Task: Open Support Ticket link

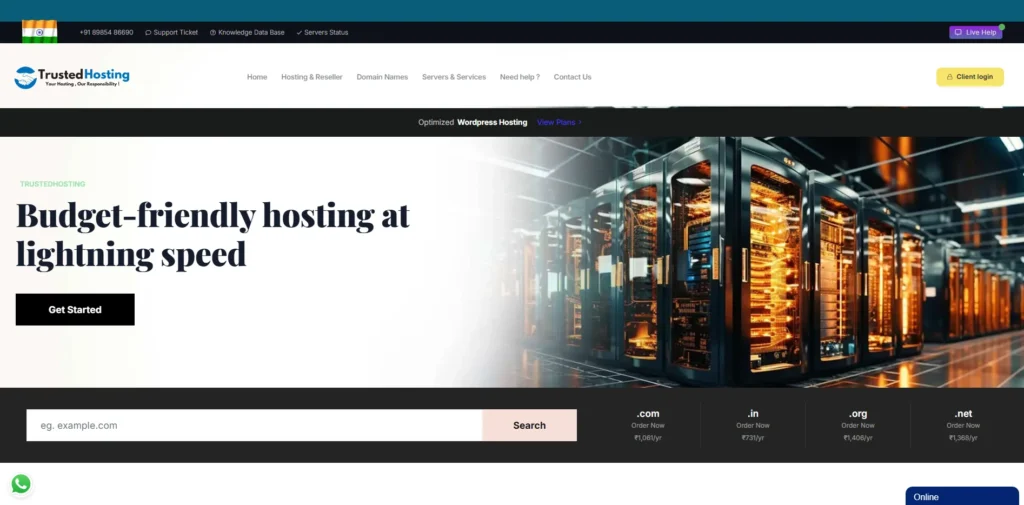Action: coord(172,32)
